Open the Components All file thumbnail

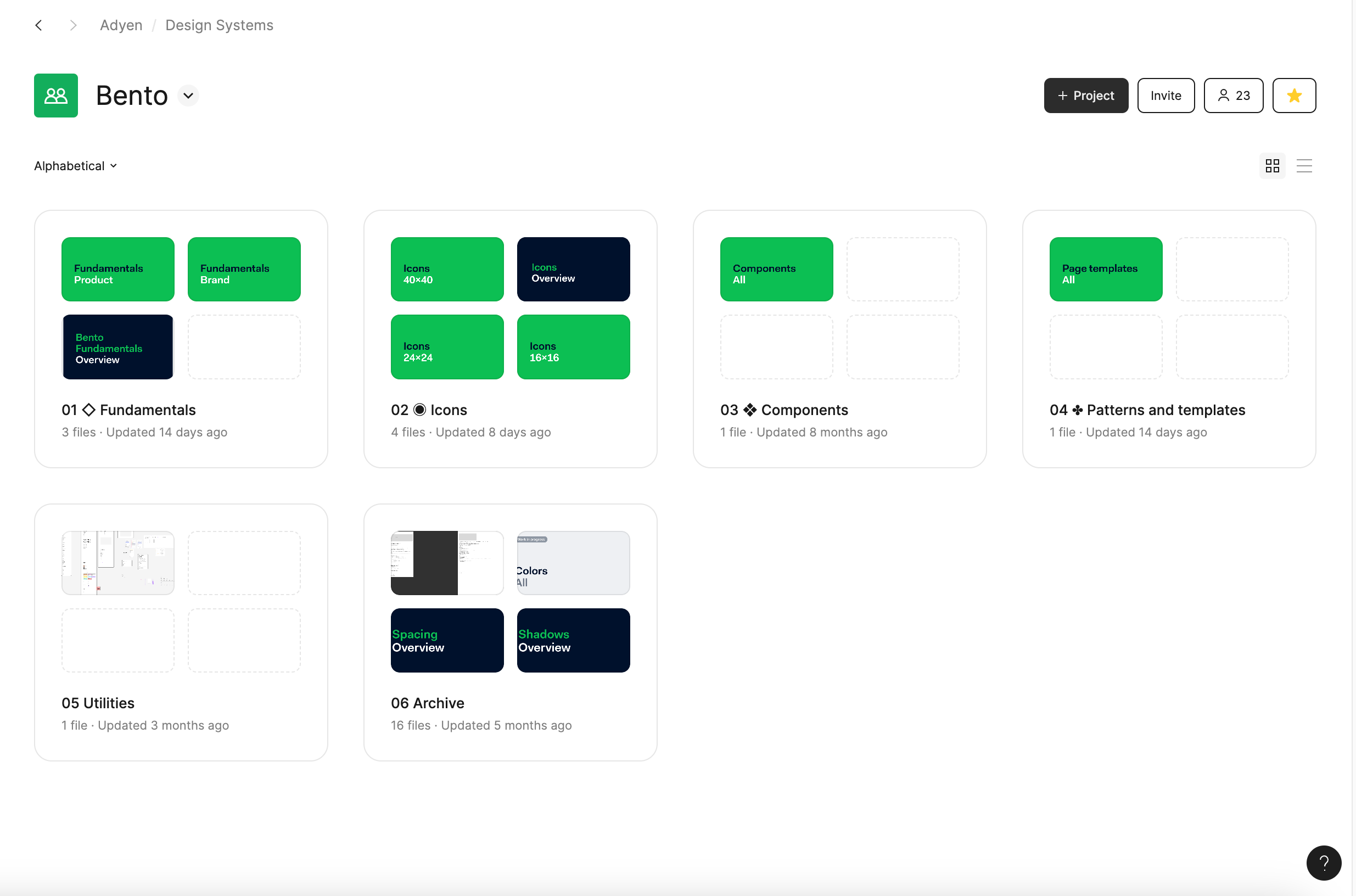coord(776,269)
